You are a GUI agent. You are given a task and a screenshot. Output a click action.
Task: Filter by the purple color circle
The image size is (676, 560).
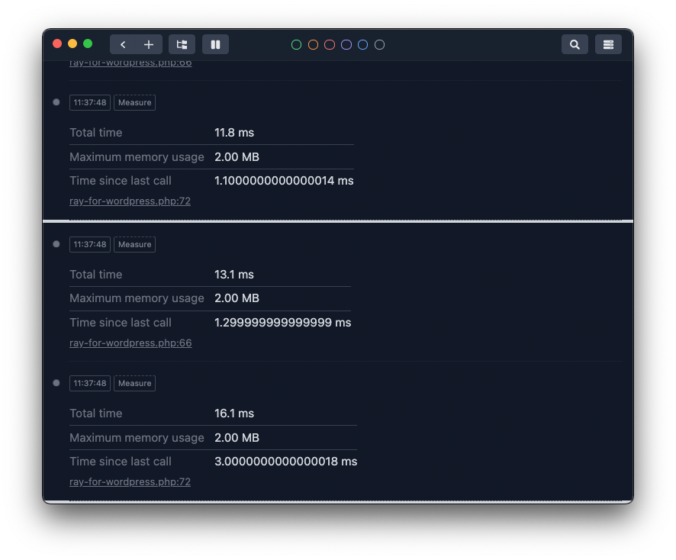(x=346, y=45)
